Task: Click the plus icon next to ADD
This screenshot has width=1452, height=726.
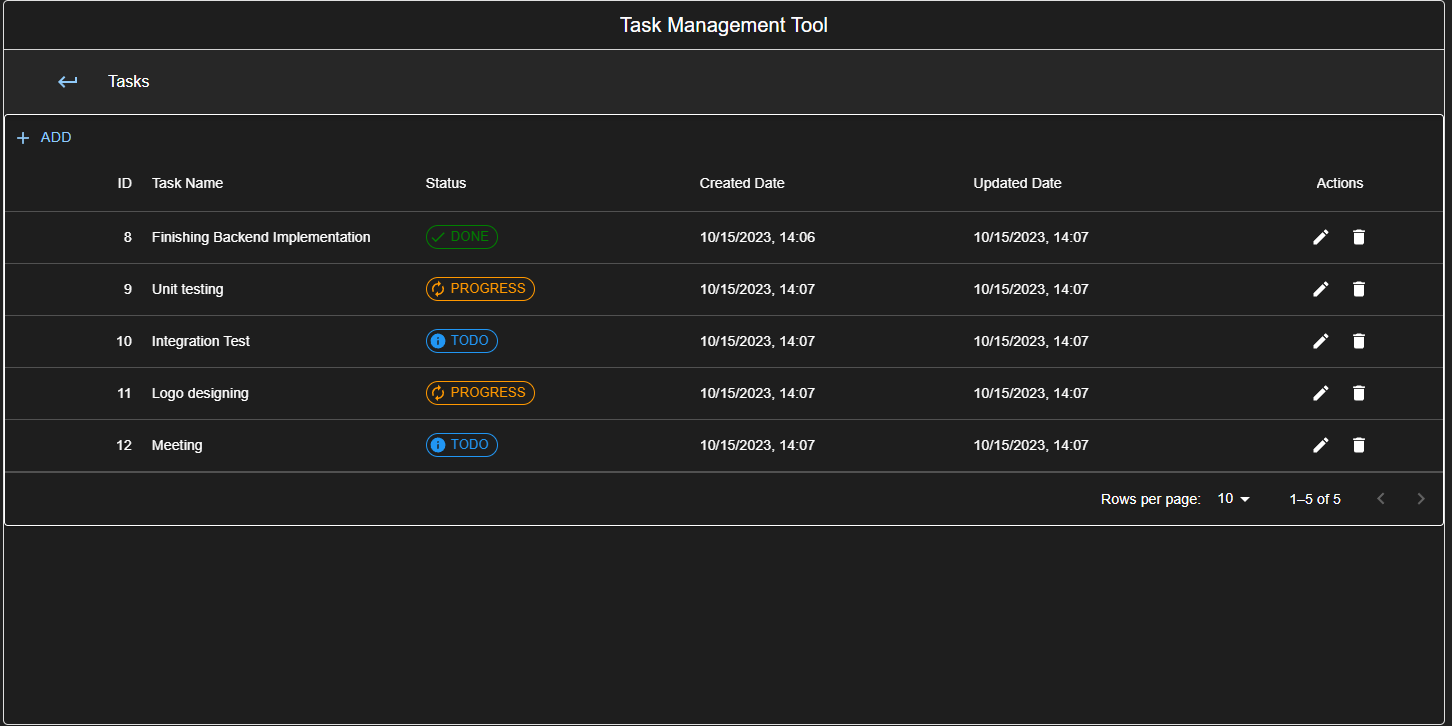Action: tap(22, 137)
